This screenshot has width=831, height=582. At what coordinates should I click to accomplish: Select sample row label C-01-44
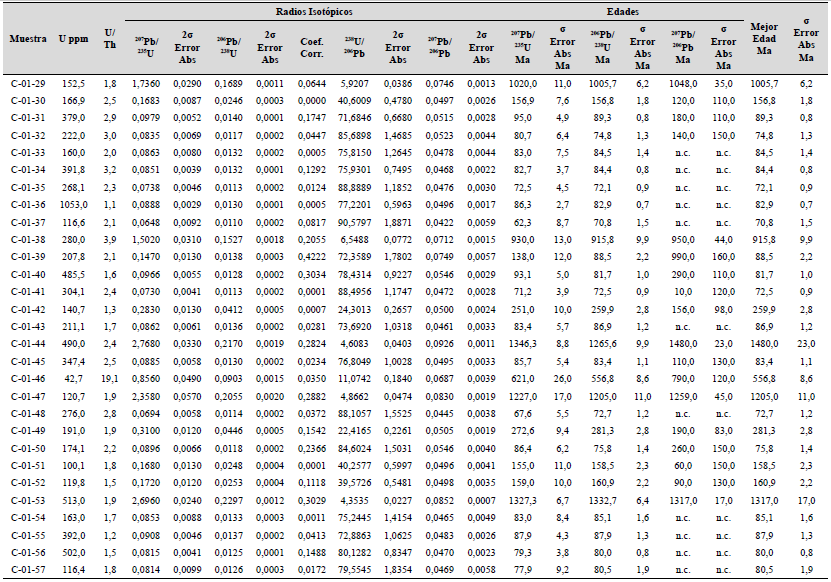pos(27,343)
